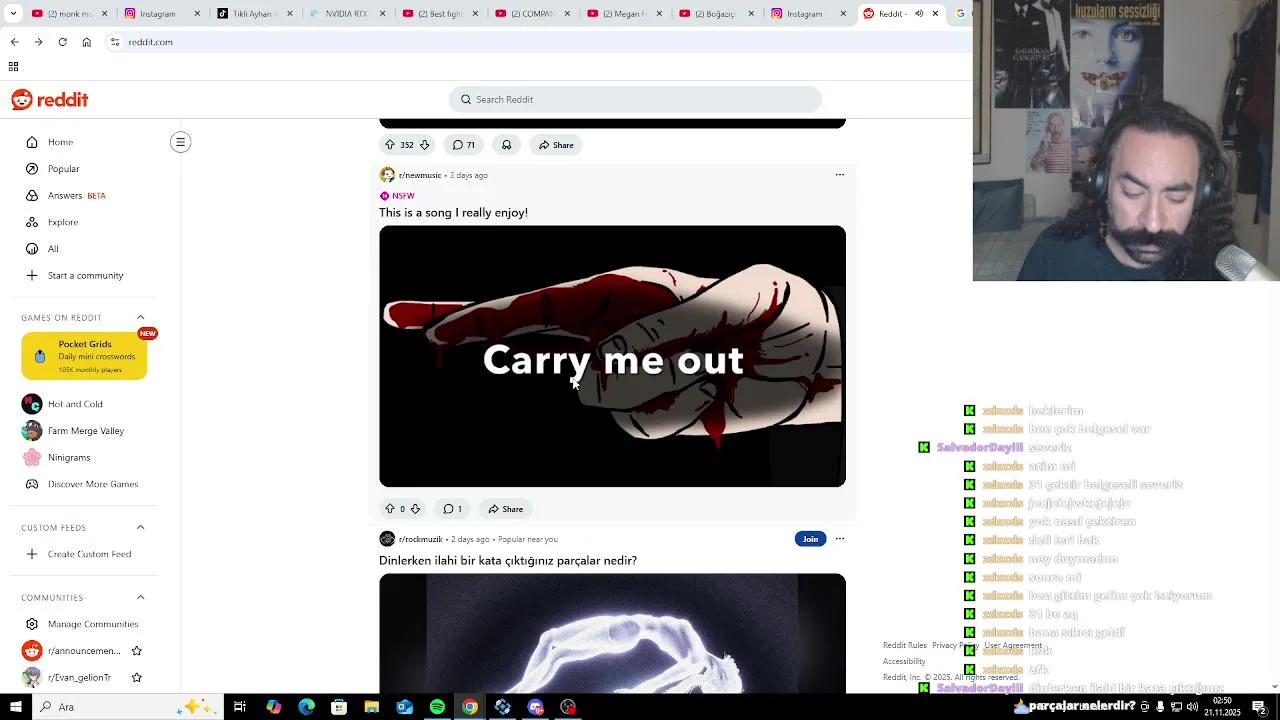1280x720 pixels.
Task: Give an award to the top post
Action: (506, 145)
